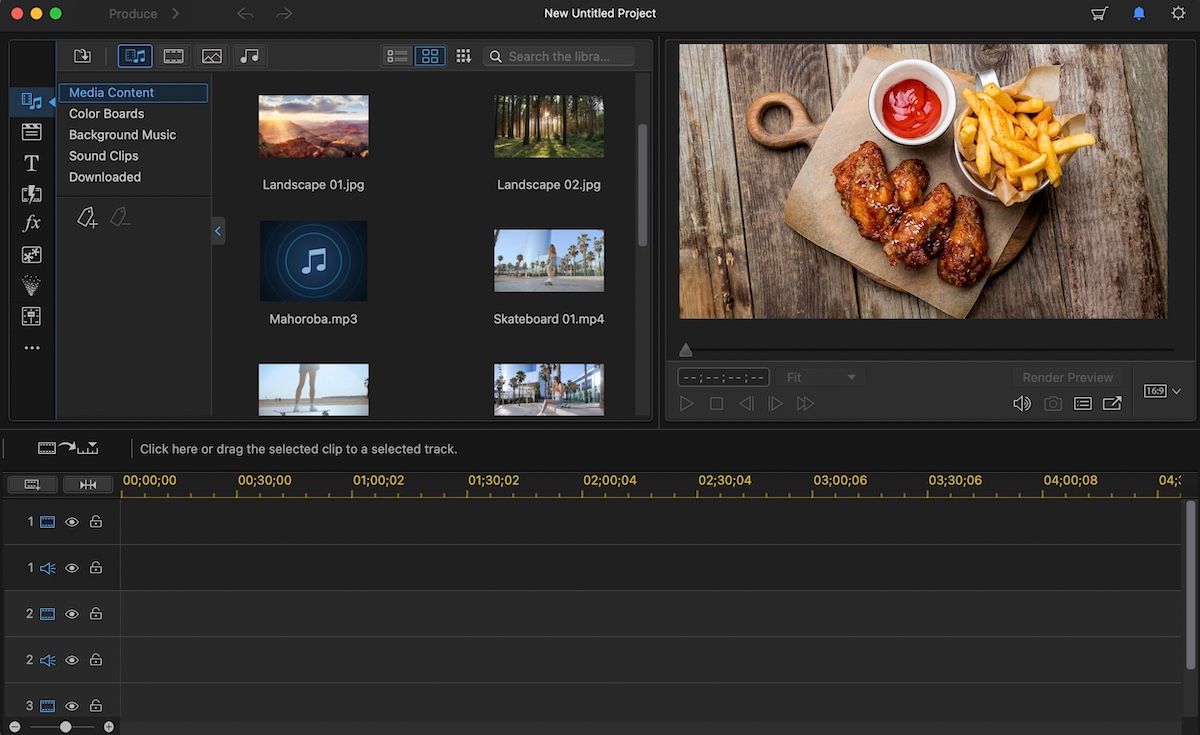The height and width of the screenshot is (735, 1200).
Task: Click the Import Media icon
Action: tap(82, 56)
